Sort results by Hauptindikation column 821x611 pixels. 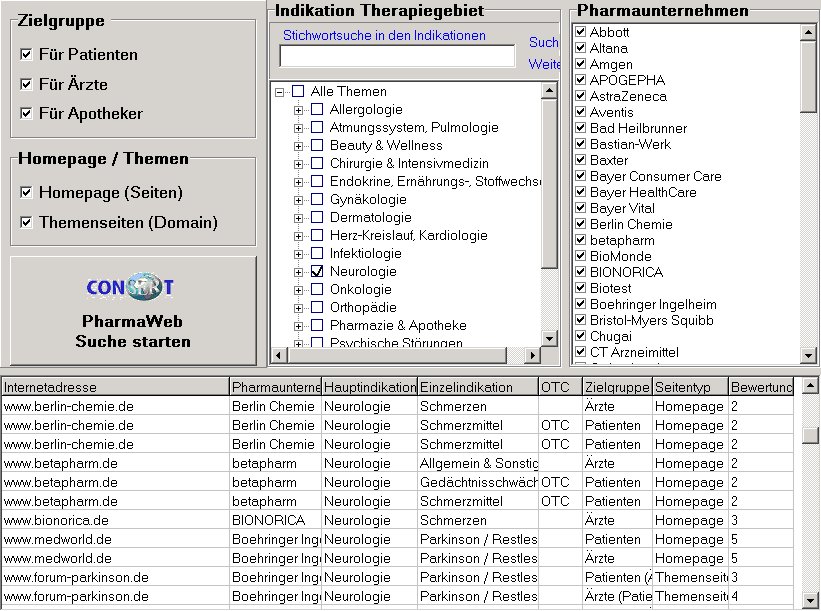370,387
